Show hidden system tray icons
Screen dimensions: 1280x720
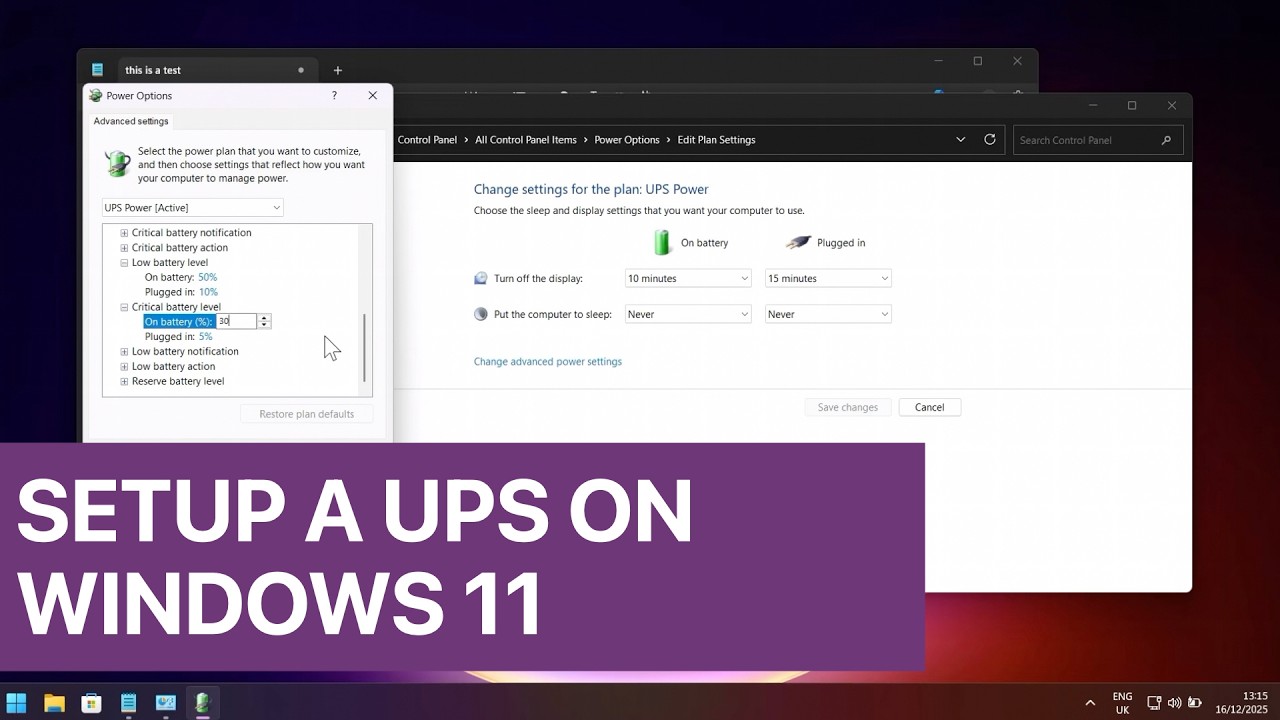pos(1090,703)
